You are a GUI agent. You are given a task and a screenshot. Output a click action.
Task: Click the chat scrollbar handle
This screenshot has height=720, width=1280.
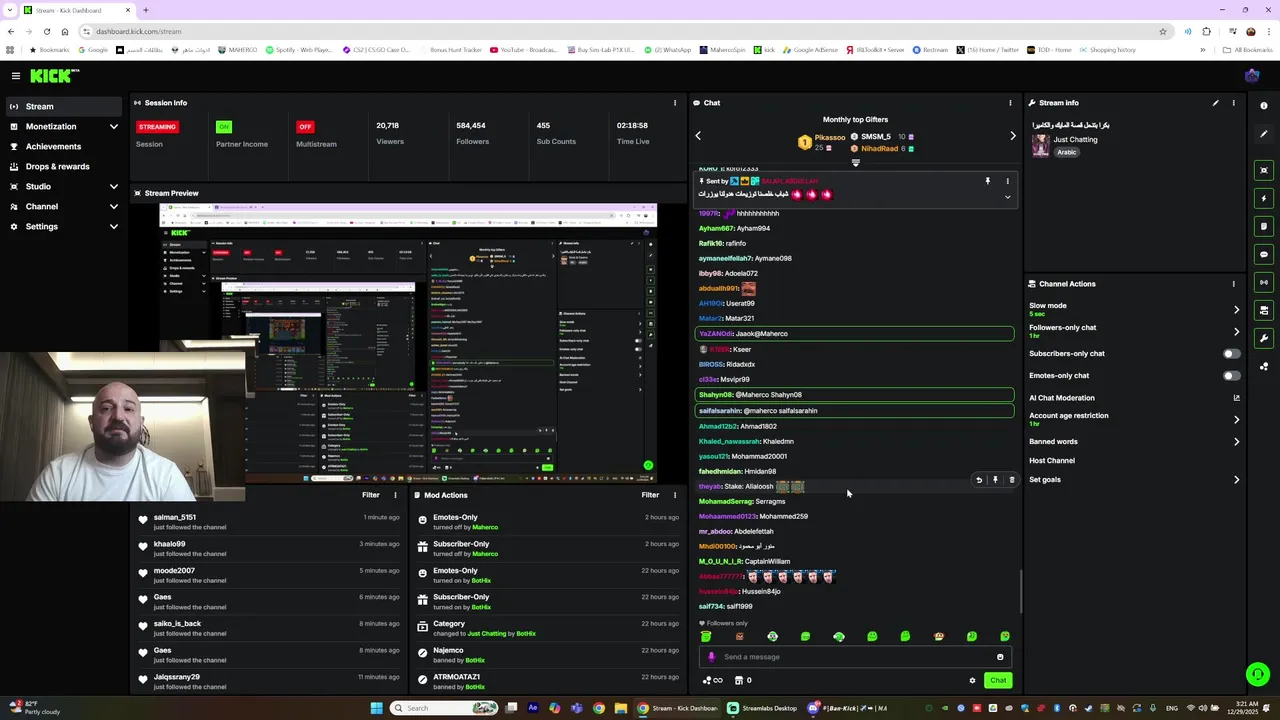[1021, 592]
